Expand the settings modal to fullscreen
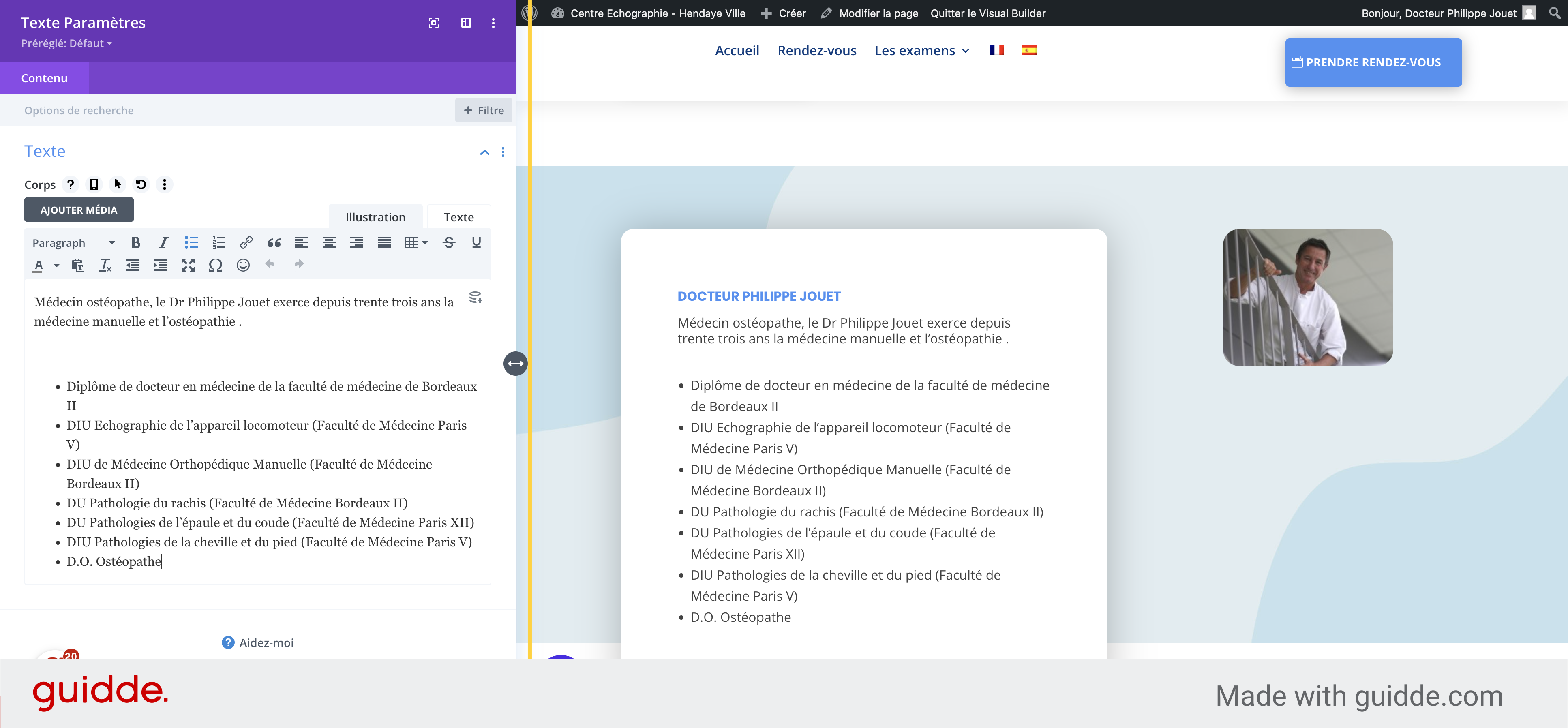This screenshot has height=728, width=1568. tap(434, 23)
